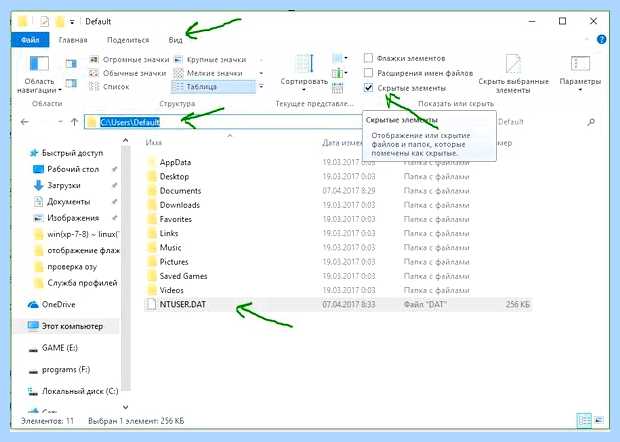Screen dimensions: 620x442
Task: Click the address bar path field
Action: point(221,122)
